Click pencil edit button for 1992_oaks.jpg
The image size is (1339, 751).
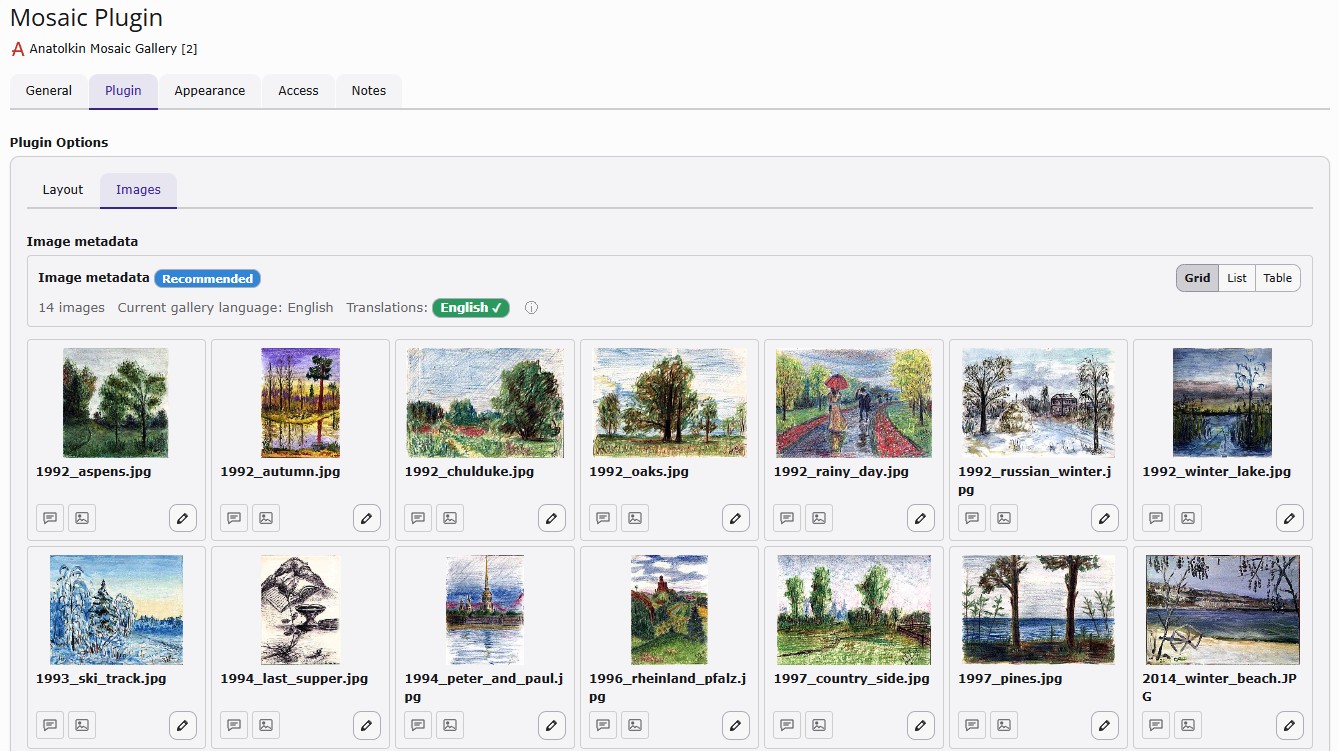tap(735, 518)
